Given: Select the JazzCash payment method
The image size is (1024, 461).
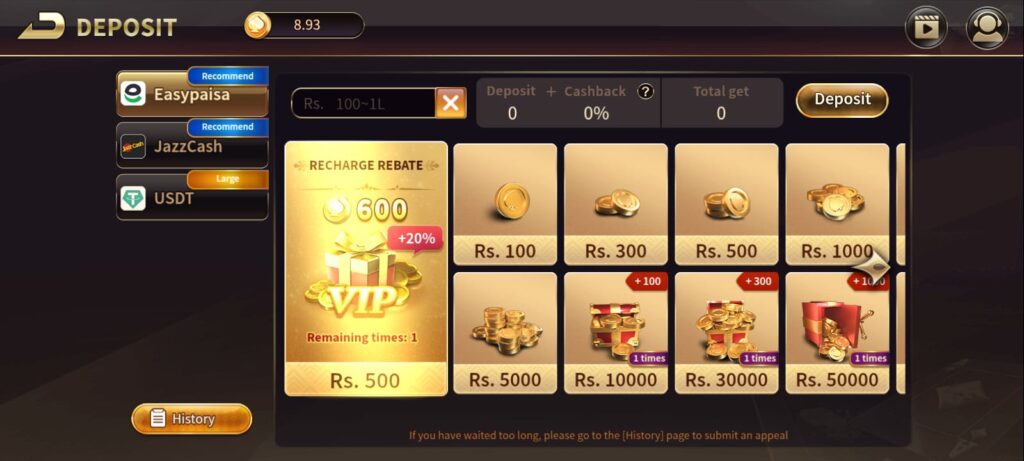Looking at the screenshot, I should 192,146.
